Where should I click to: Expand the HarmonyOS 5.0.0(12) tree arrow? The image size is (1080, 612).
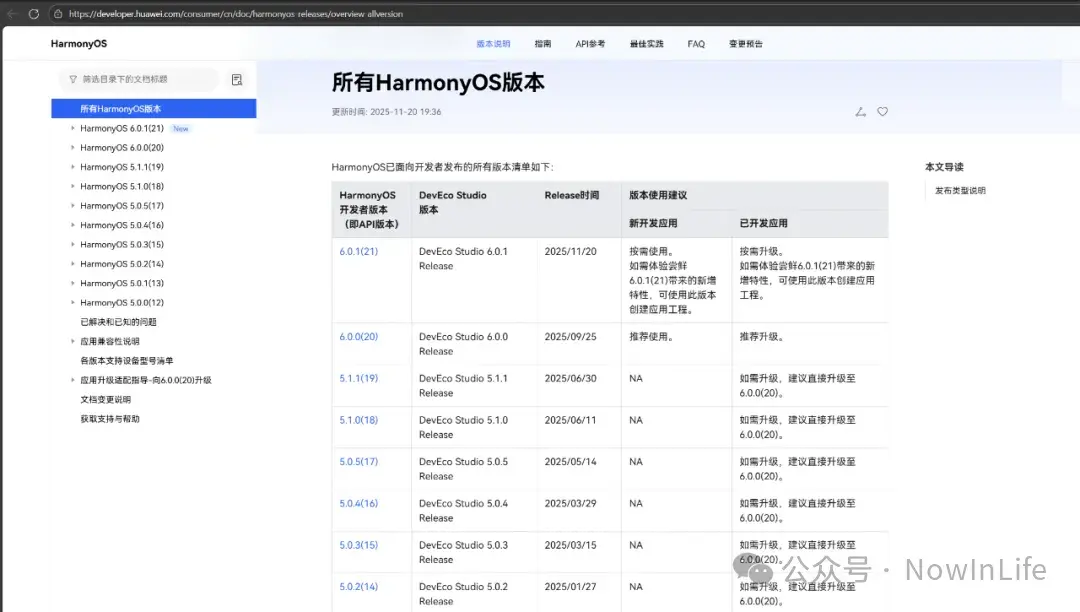click(72, 302)
